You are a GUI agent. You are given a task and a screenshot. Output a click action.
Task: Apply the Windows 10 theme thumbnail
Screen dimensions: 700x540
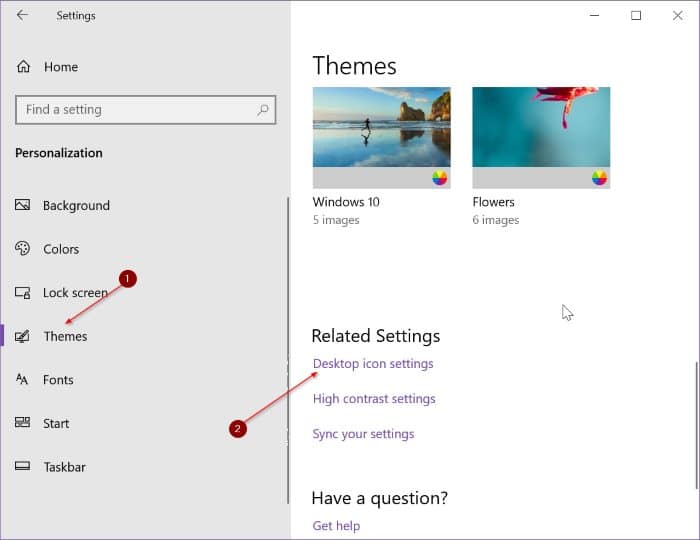(381, 137)
